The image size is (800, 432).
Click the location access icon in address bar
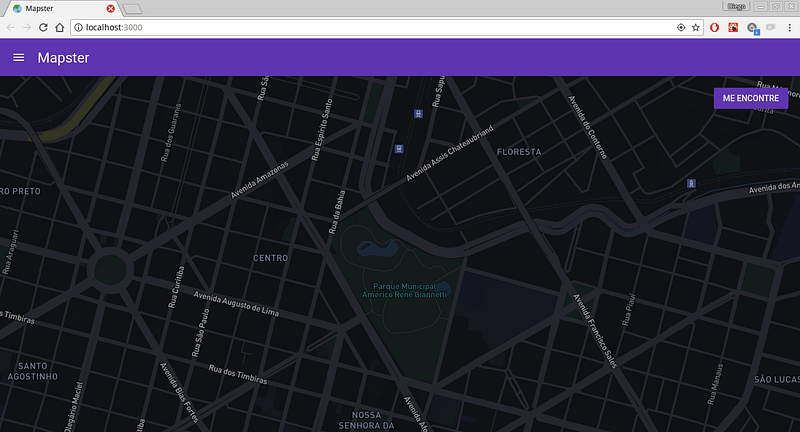(x=681, y=28)
